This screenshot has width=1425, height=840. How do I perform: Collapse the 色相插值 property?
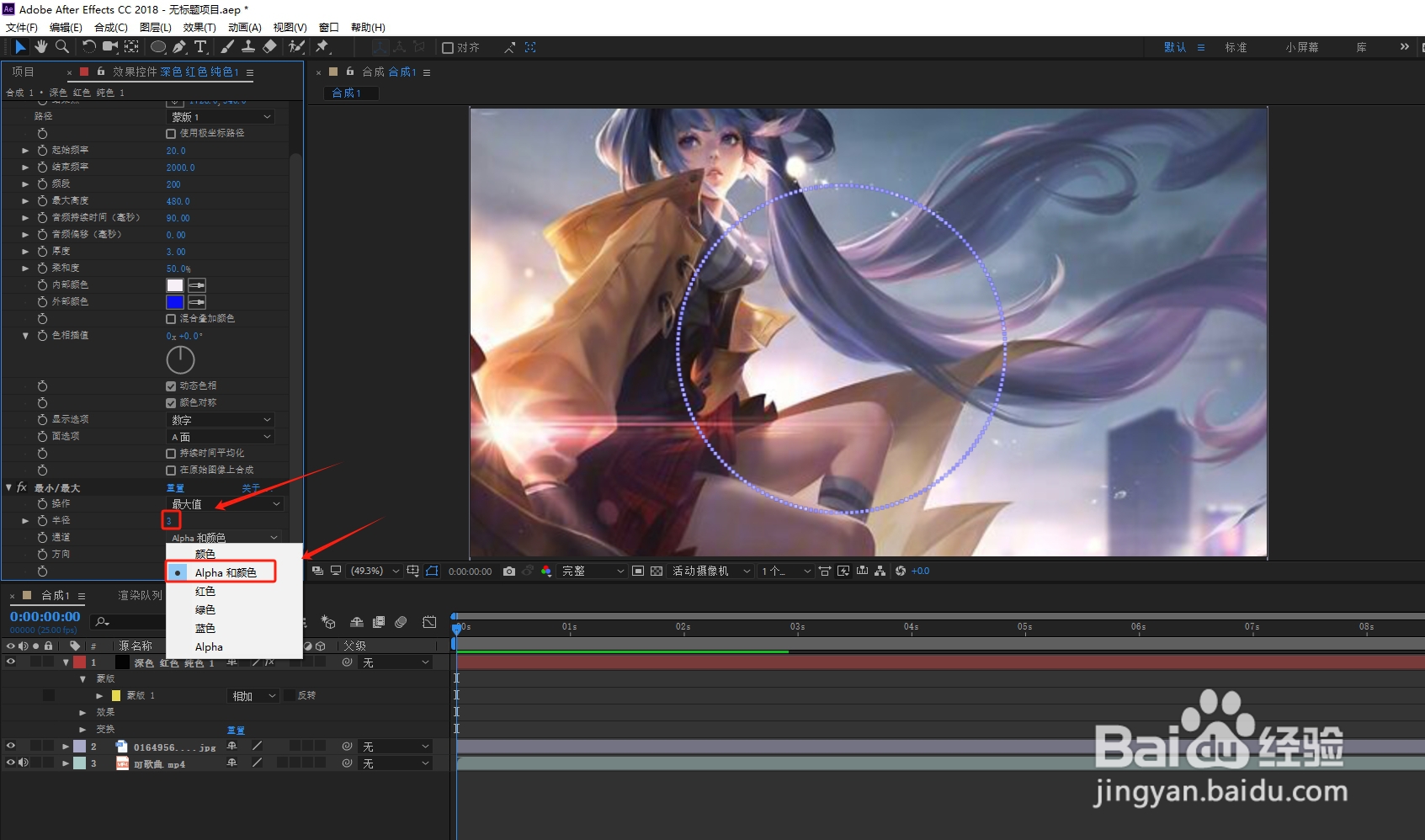pos(25,336)
